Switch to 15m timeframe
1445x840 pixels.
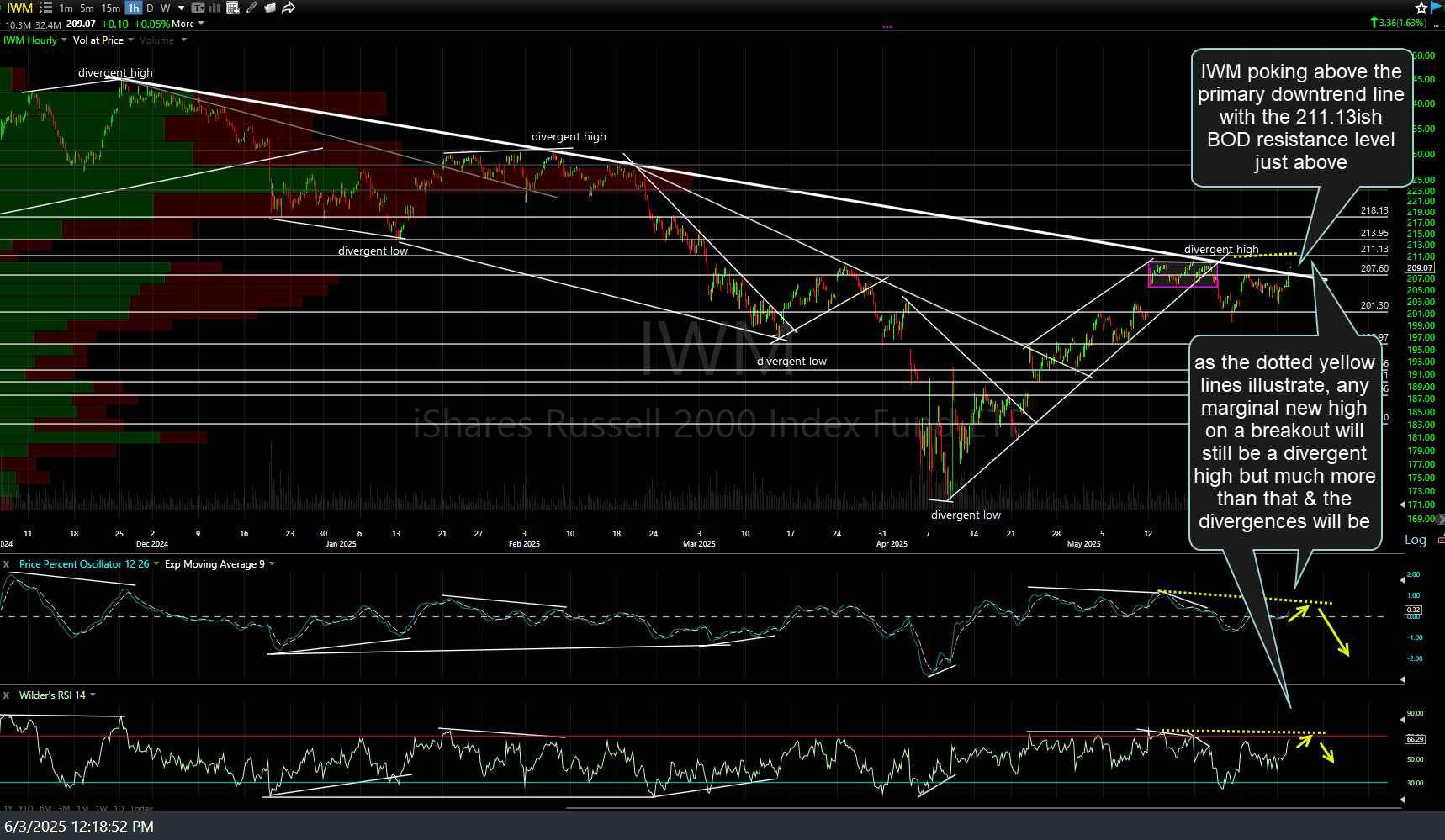pos(110,8)
